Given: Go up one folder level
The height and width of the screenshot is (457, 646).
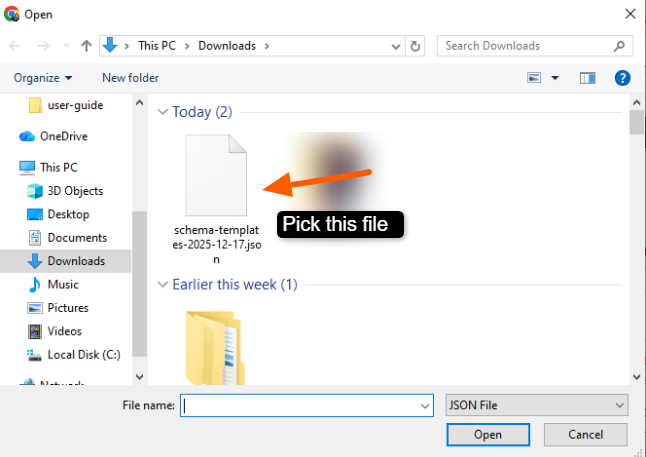Looking at the screenshot, I should (86, 46).
